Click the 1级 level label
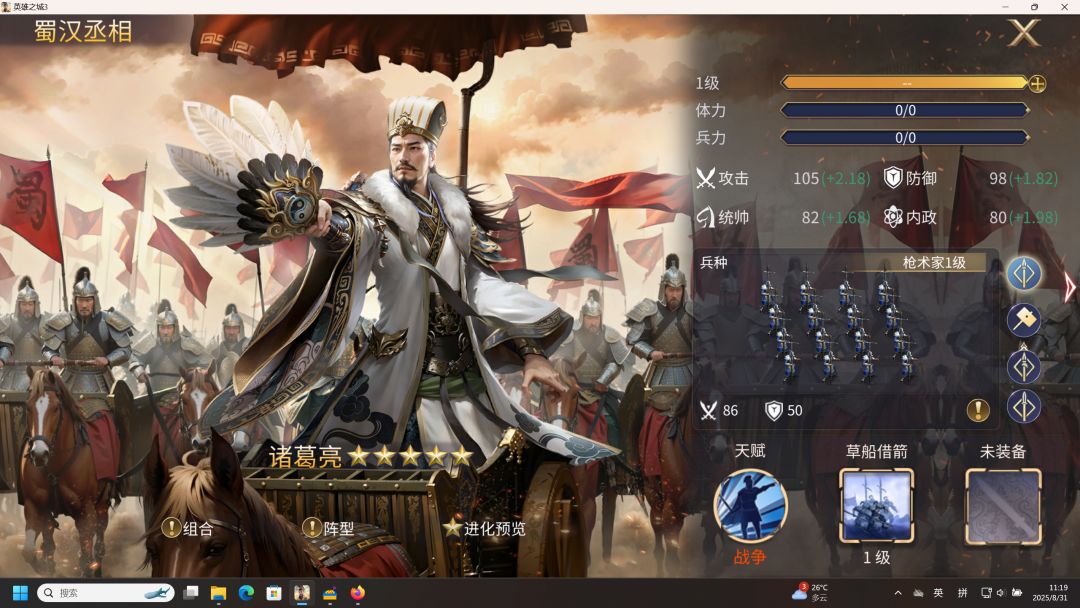Viewport: 1080px width, 608px height. [x=707, y=83]
